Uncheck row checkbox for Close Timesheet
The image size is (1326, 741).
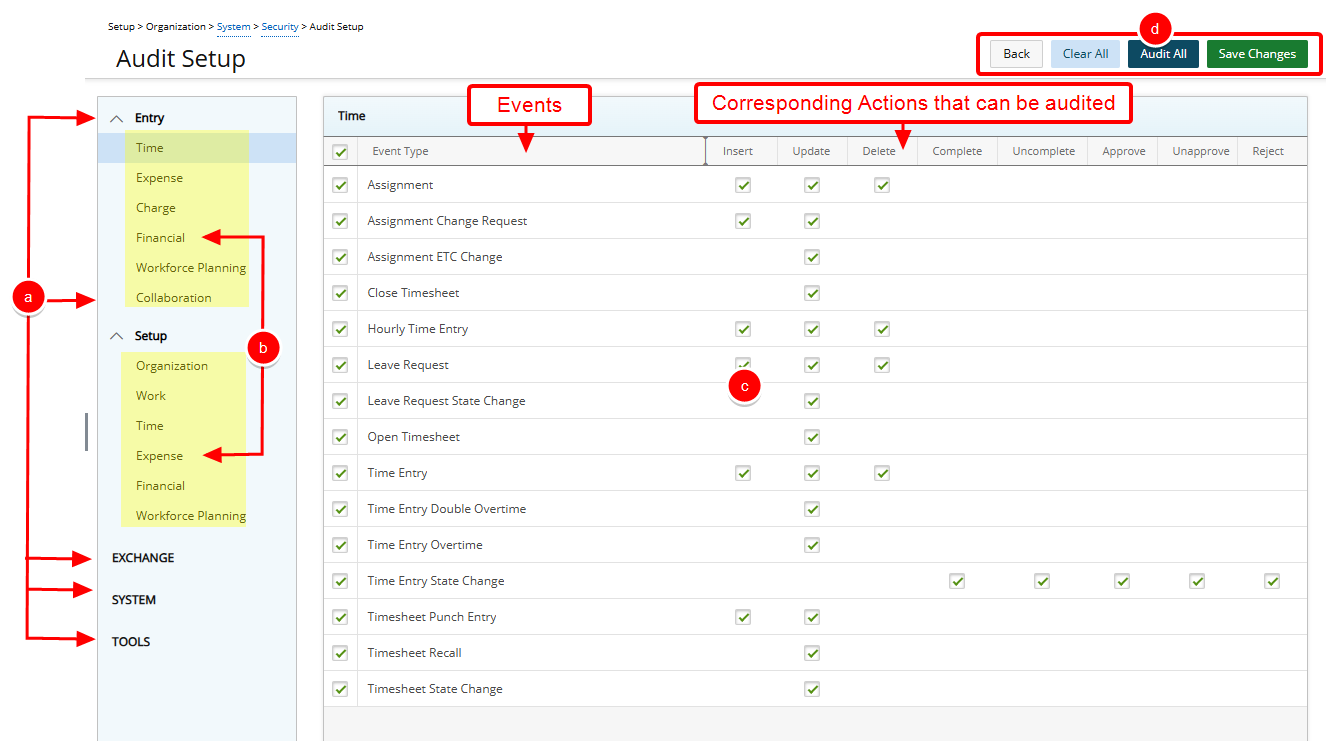click(x=340, y=293)
